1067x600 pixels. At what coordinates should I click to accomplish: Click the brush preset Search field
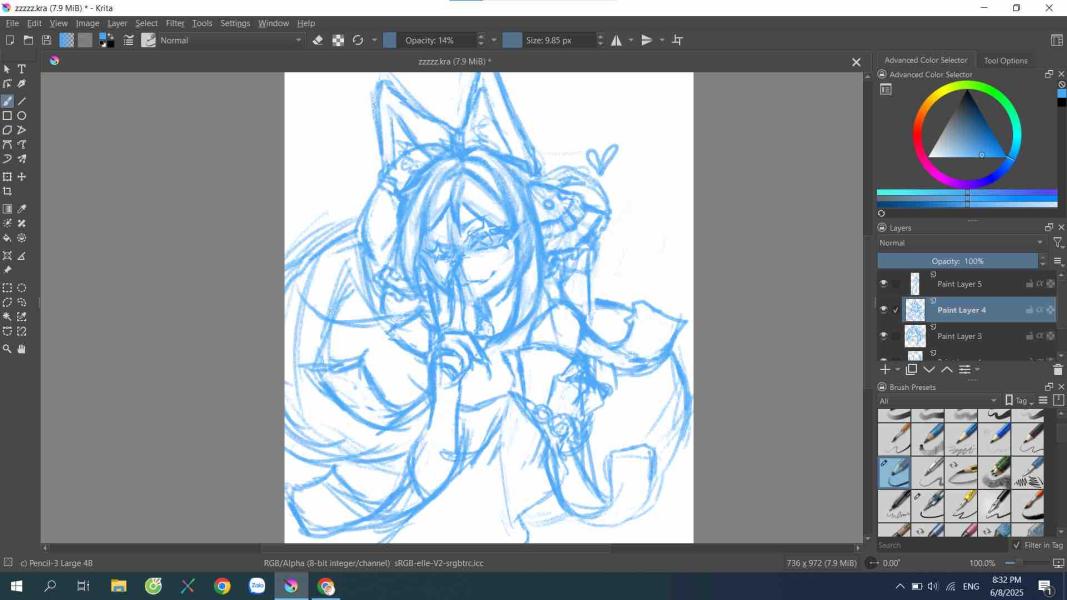tap(942, 545)
